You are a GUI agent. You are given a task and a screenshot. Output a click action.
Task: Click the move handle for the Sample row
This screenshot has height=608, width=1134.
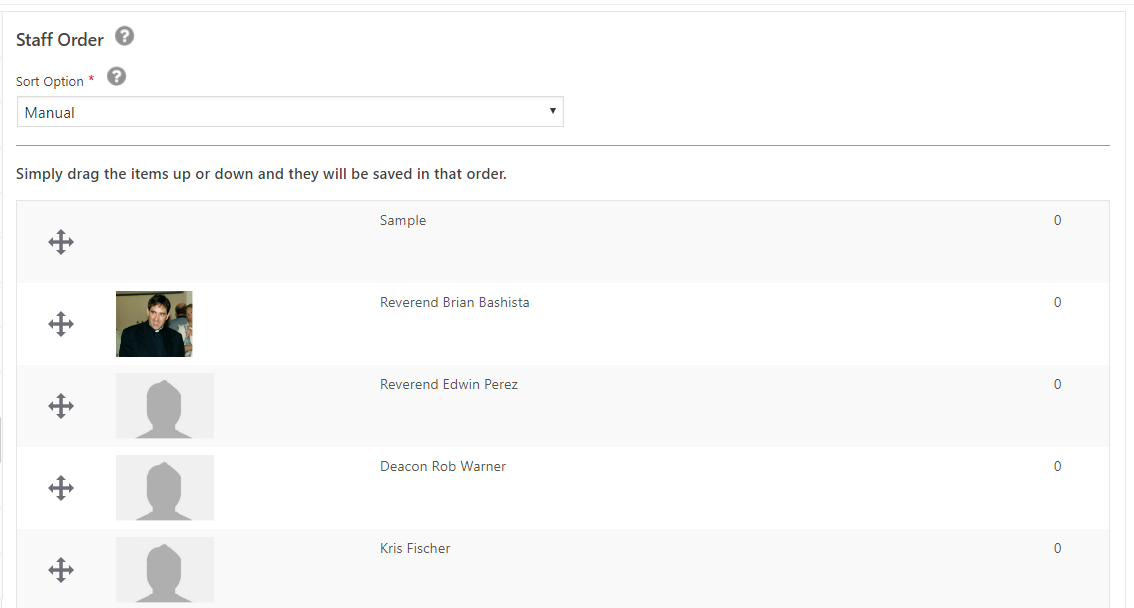[x=61, y=242]
